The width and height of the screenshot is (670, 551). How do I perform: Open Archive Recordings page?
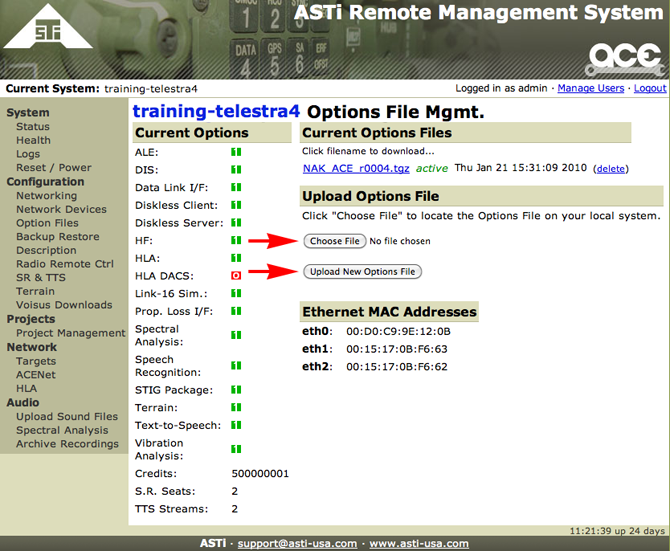(68, 444)
